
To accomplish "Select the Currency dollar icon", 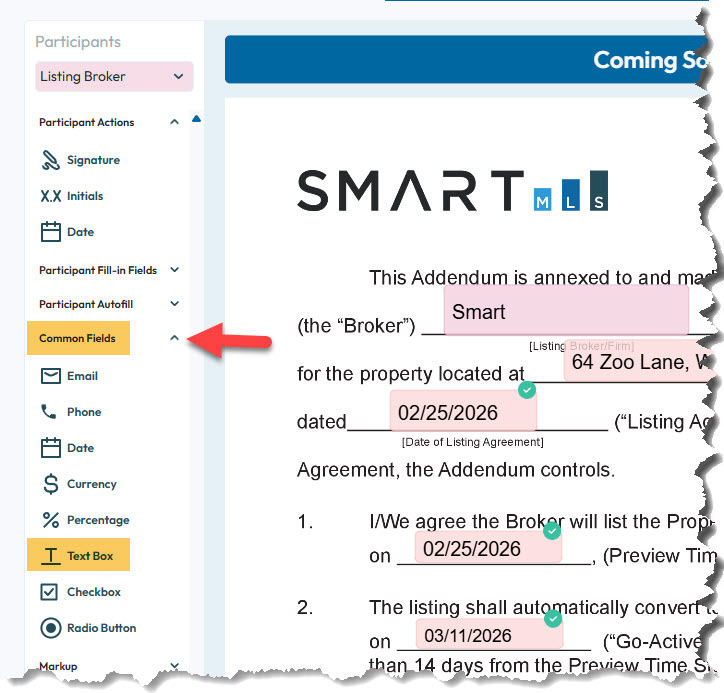I will pyautogui.click(x=50, y=484).
